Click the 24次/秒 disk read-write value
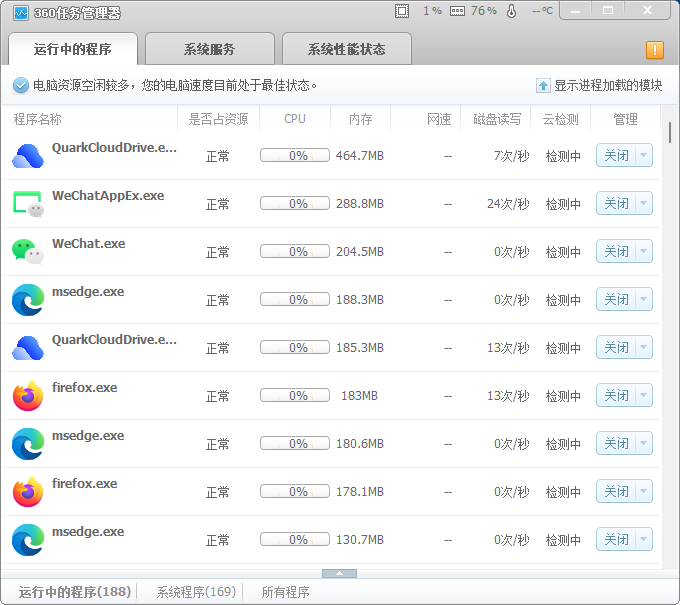 [x=508, y=204]
